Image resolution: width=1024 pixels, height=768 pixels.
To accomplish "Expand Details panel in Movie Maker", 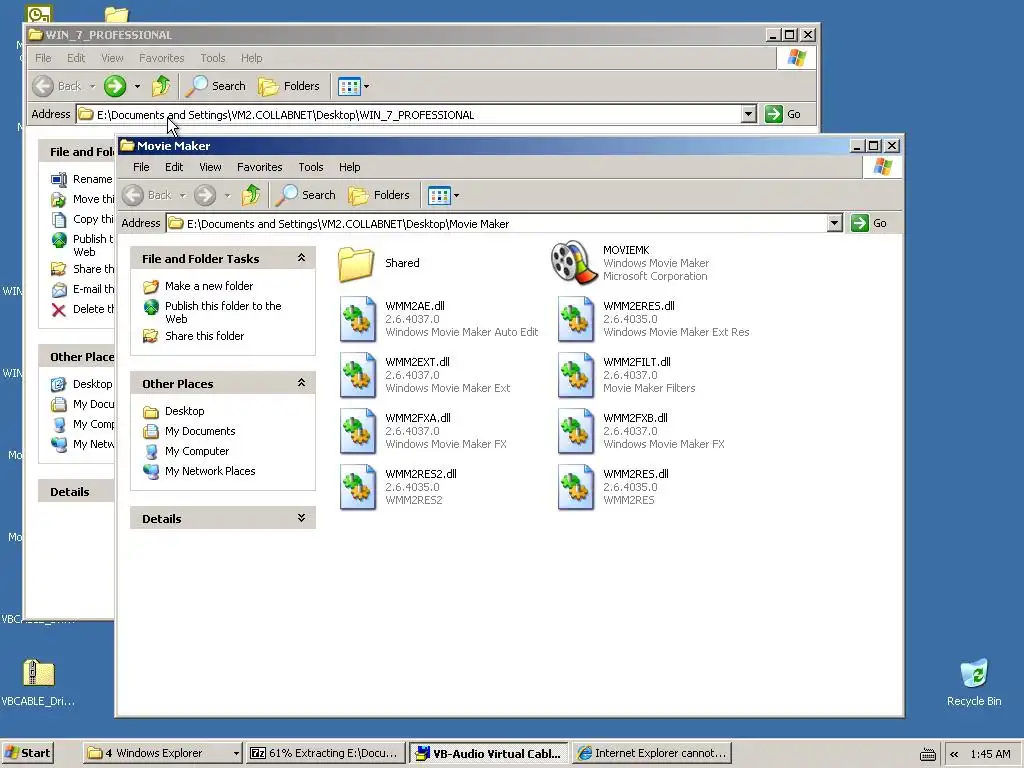I will (x=301, y=518).
